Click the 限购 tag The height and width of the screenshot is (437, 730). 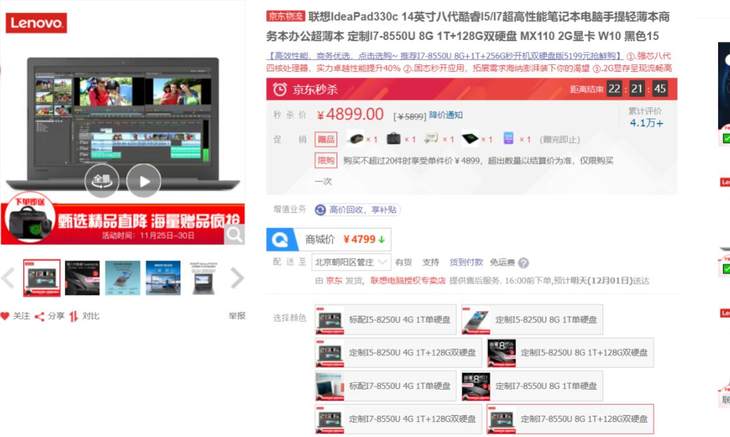click(x=326, y=161)
